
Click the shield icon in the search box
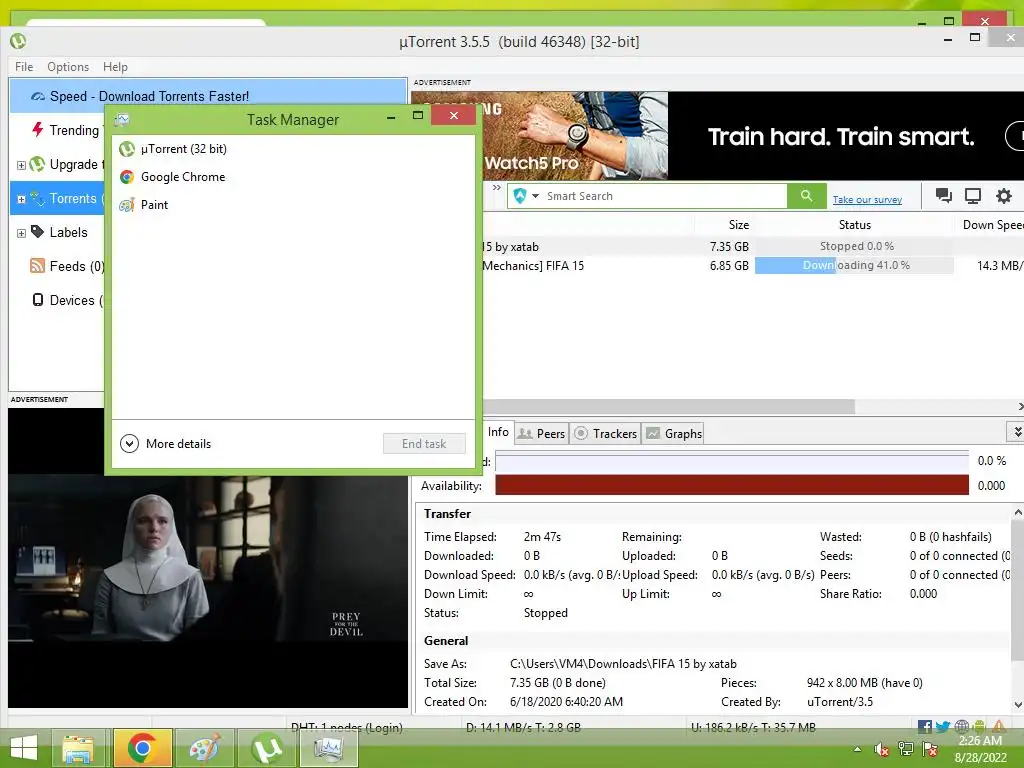point(520,196)
